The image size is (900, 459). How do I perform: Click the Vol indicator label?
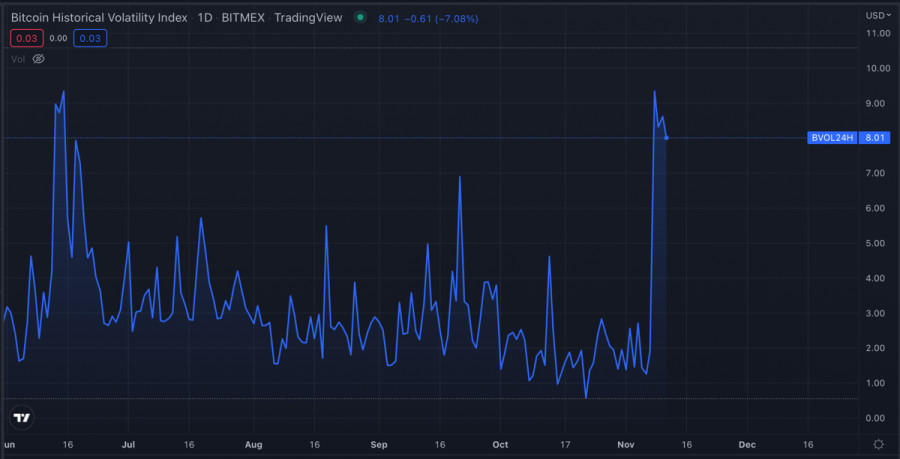[x=18, y=59]
